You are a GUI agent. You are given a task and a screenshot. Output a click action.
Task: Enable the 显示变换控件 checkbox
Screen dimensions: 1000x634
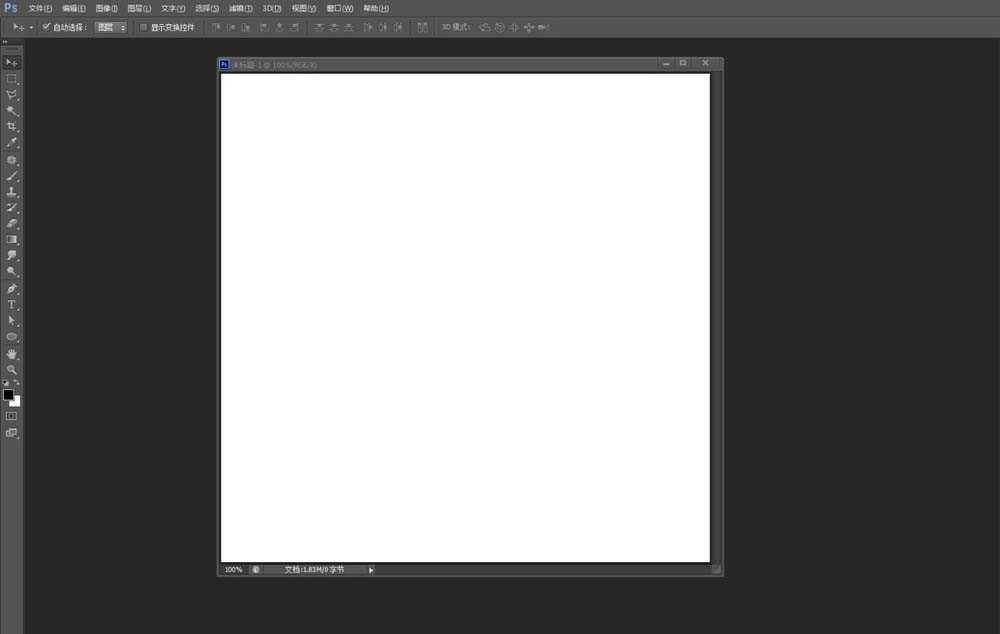[143, 27]
